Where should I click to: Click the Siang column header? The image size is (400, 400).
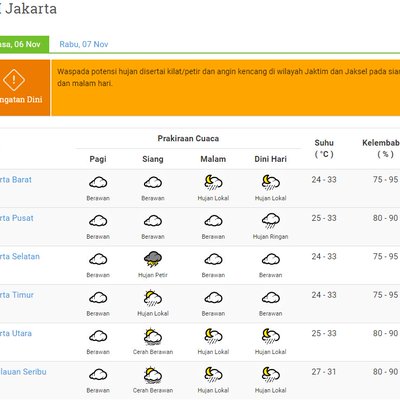click(x=153, y=159)
